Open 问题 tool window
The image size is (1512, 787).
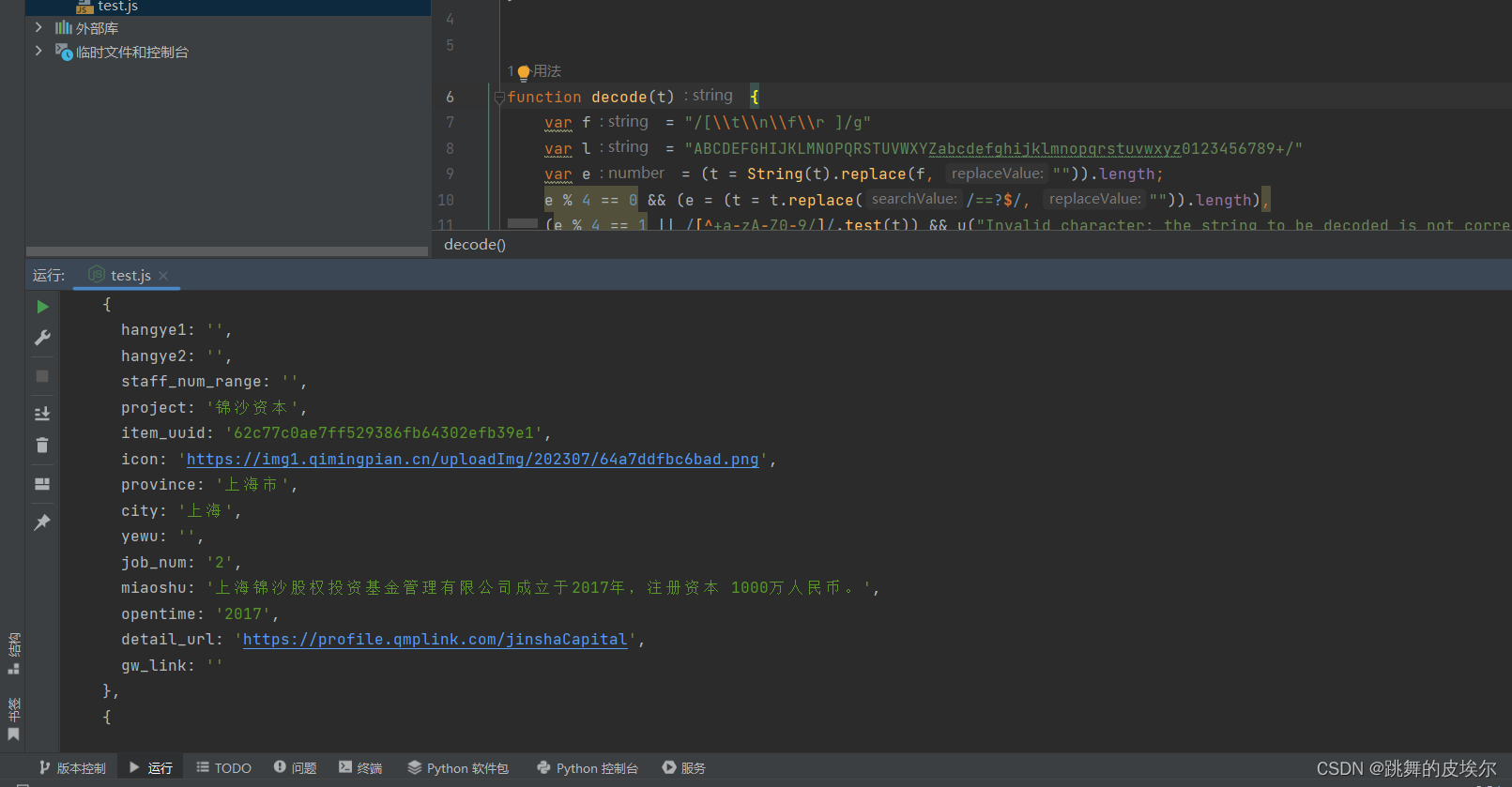click(x=295, y=768)
